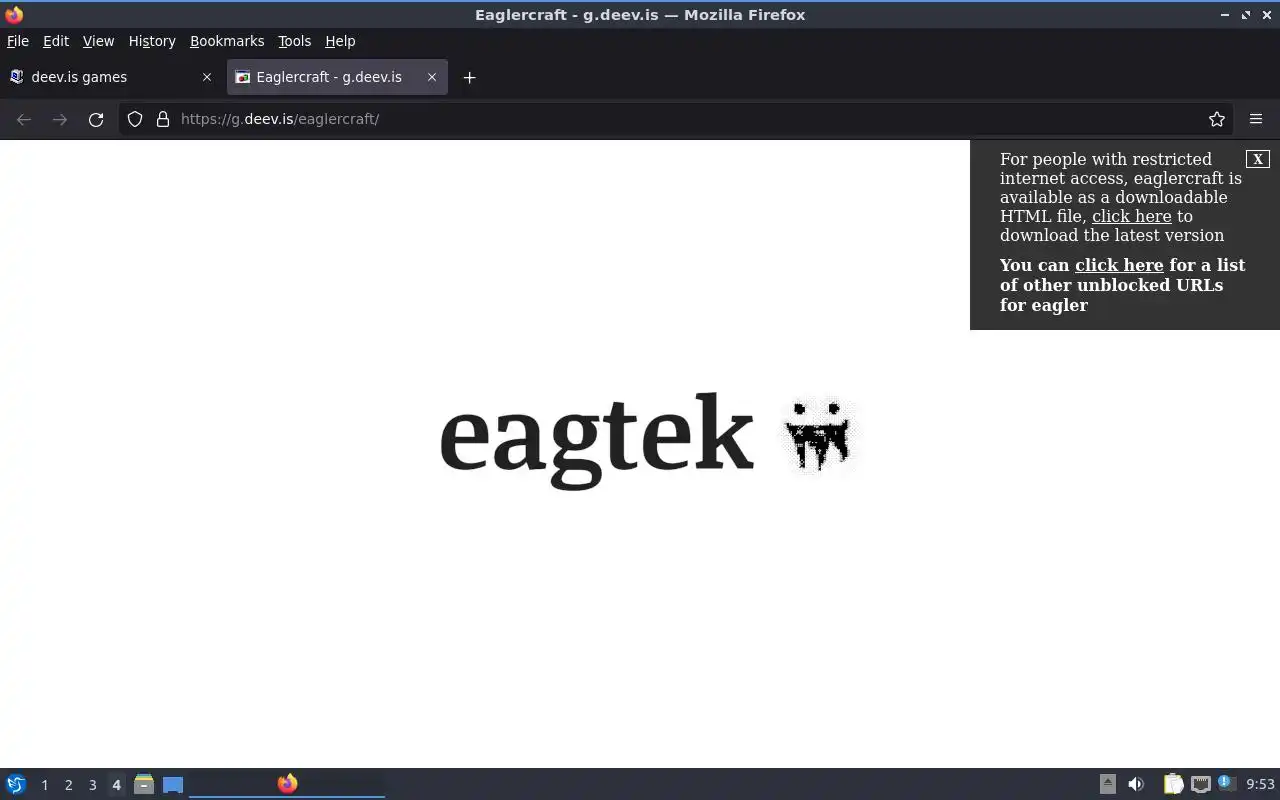Switch to workspace 1
The width and height of the screenshot is (1280, 800).
44,785
